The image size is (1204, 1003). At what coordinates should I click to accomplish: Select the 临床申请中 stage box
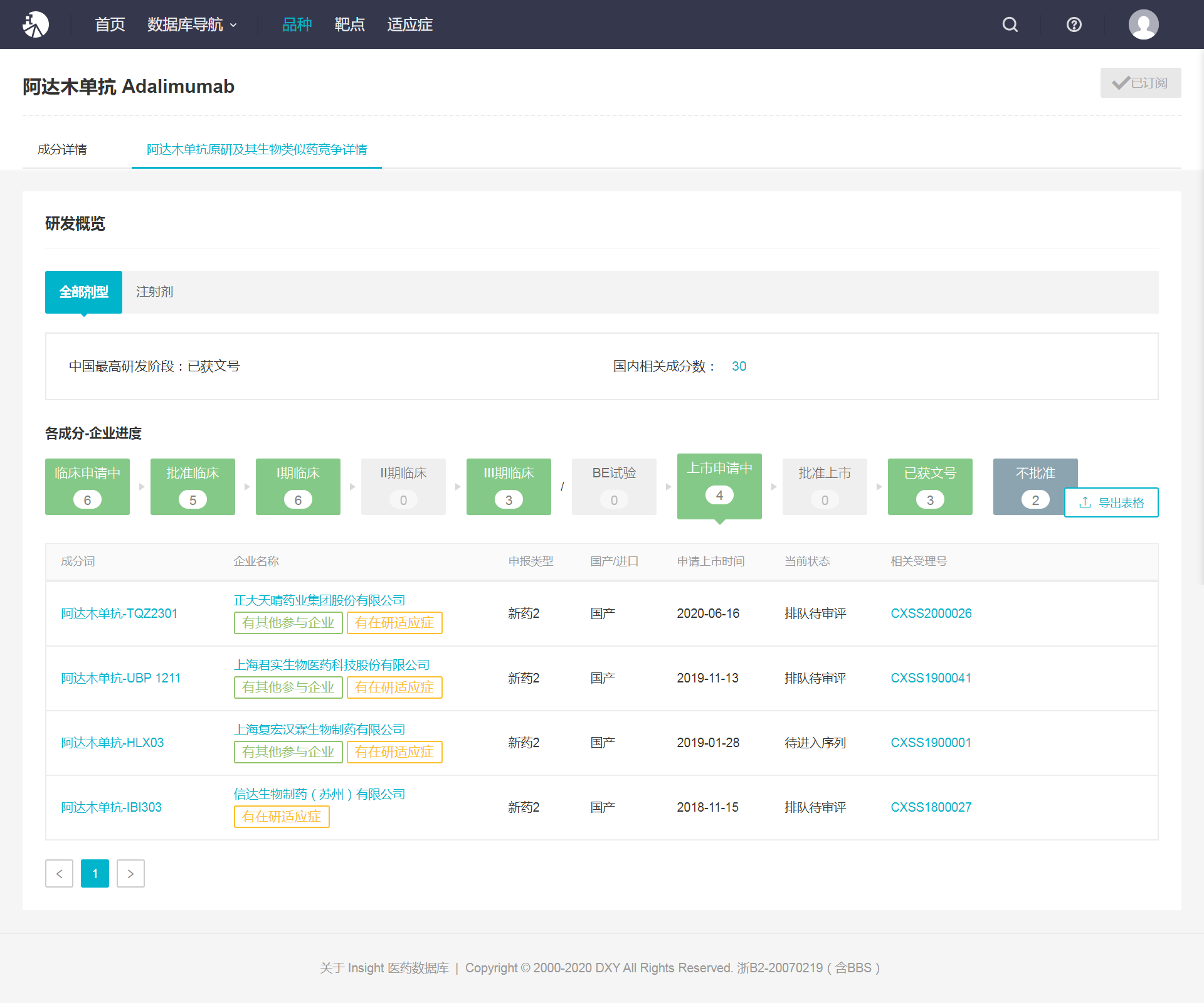tap(87, 487)
